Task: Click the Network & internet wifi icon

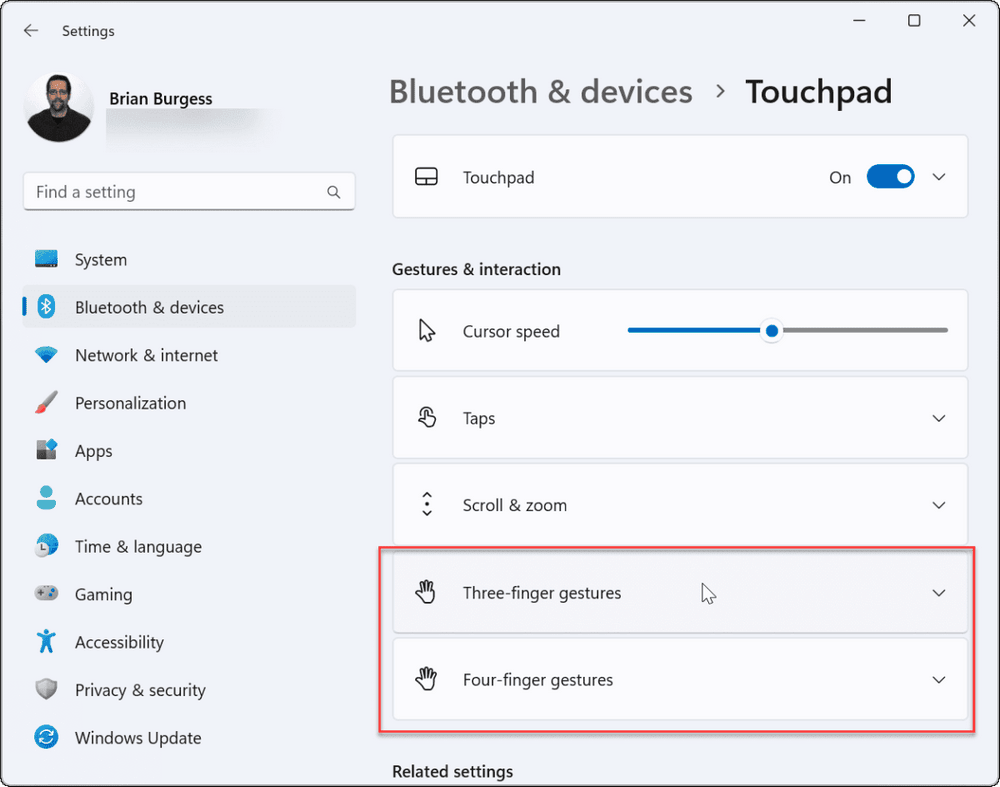Action: (x=46, y=355)
